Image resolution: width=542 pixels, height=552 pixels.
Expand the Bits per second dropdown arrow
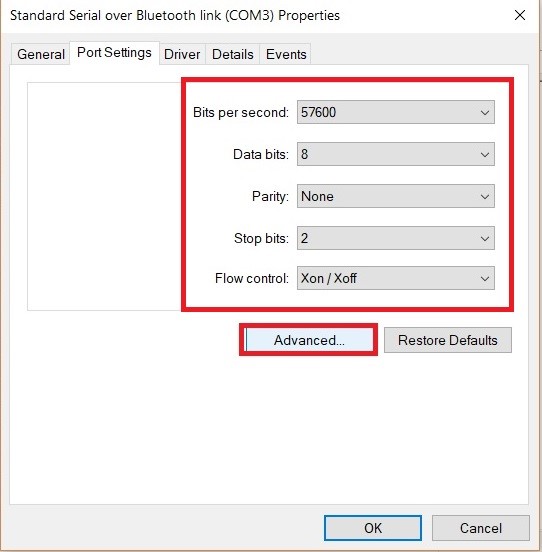[485, 113]
